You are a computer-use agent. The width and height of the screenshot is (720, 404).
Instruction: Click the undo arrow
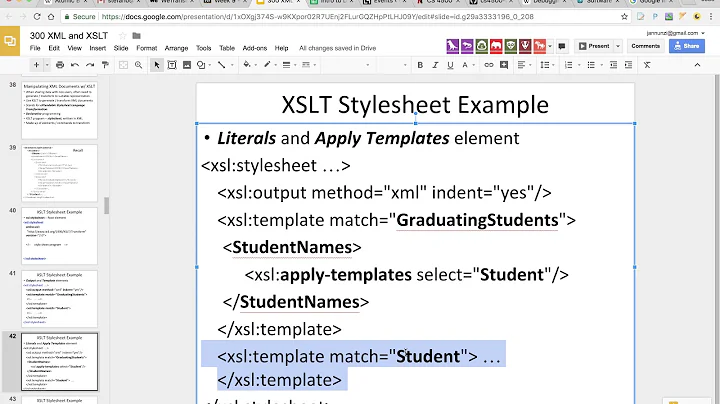tap(75, 65)
